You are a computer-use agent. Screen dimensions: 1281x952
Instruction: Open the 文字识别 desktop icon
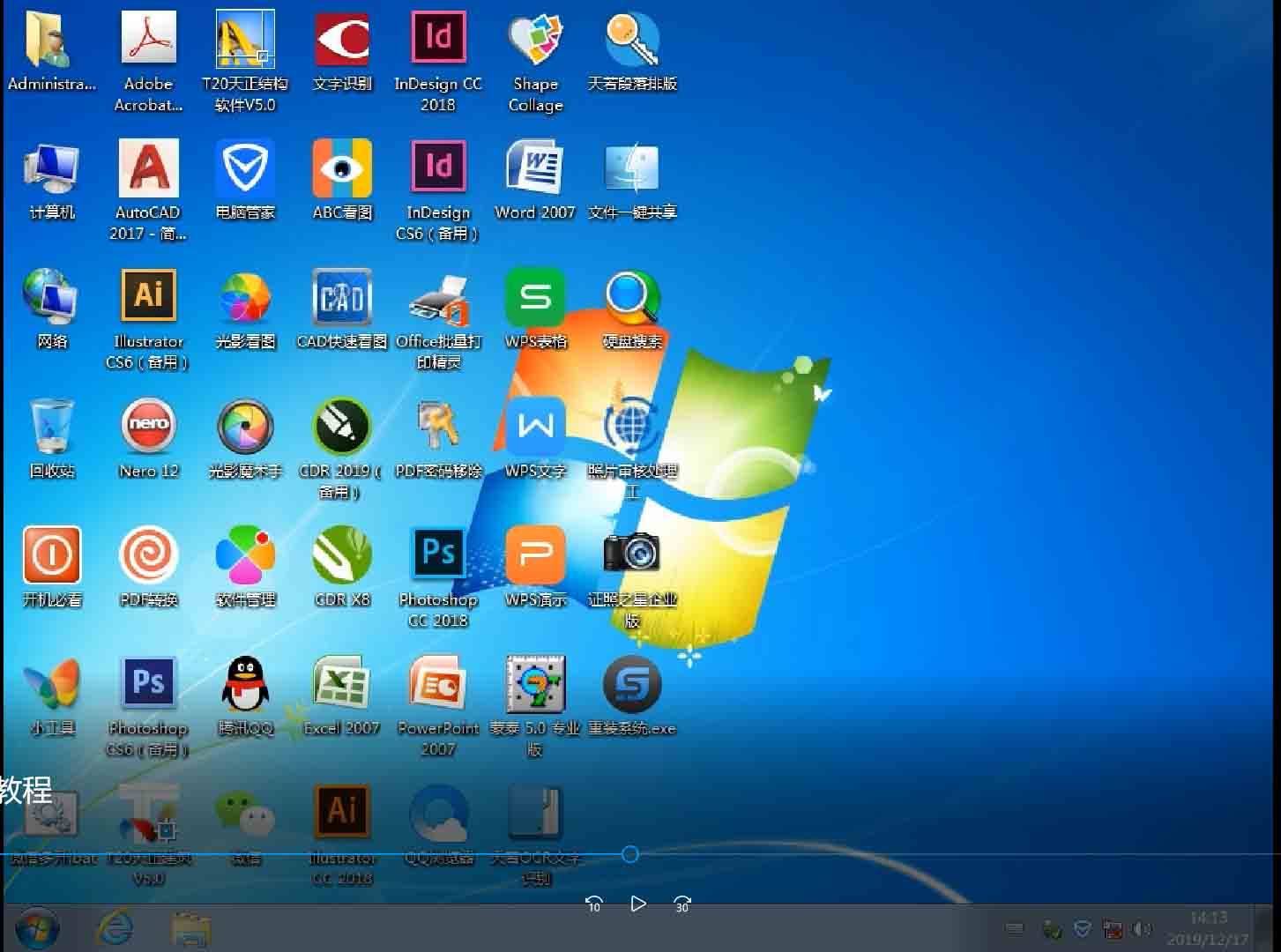(342, 41)
